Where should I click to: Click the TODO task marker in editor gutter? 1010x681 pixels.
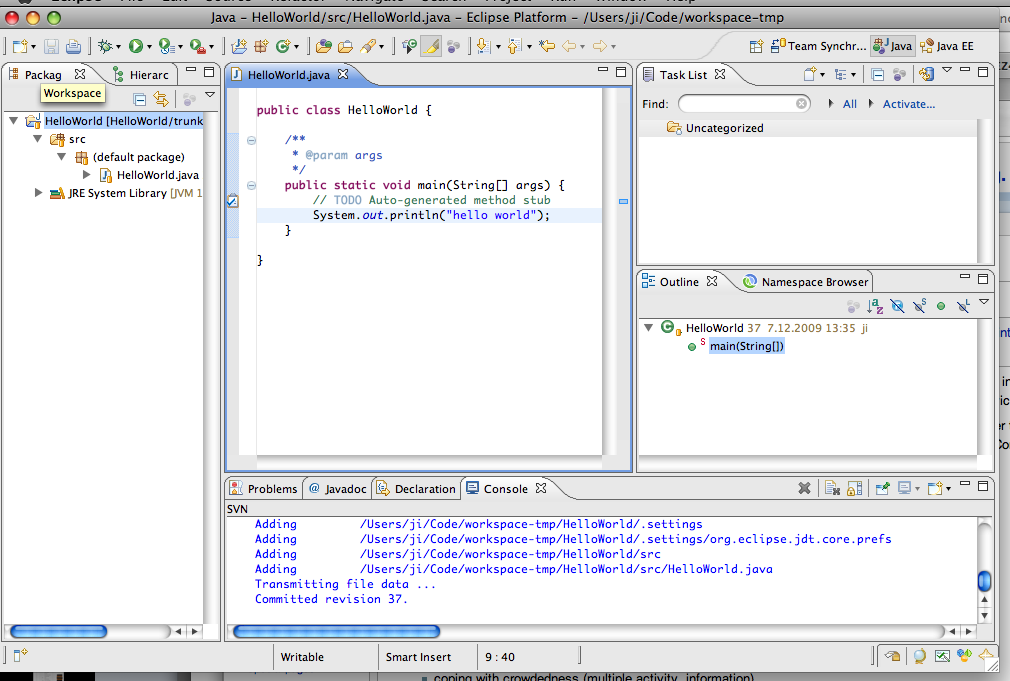233,201
